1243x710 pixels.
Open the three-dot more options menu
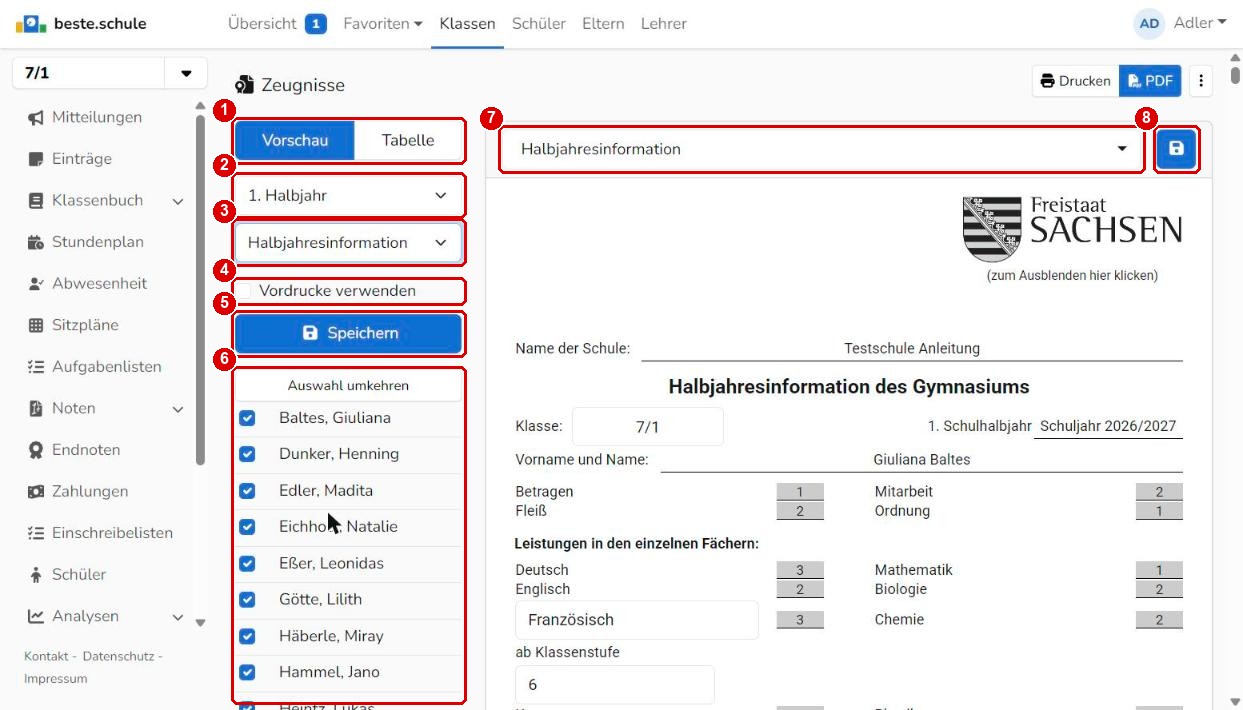point(1202,81)
